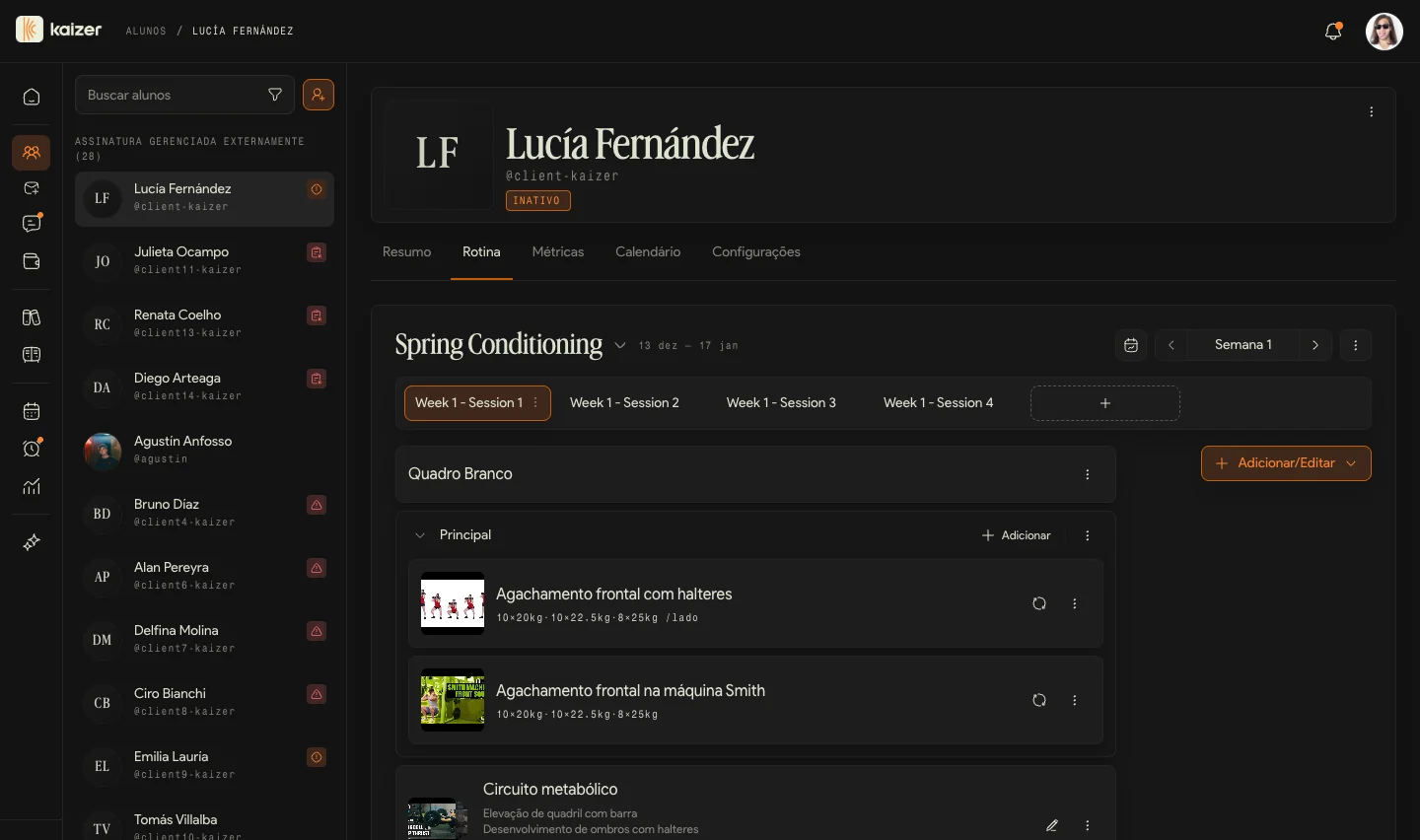
Task: Open the wallet icon in sidebar
Action: 32,261
